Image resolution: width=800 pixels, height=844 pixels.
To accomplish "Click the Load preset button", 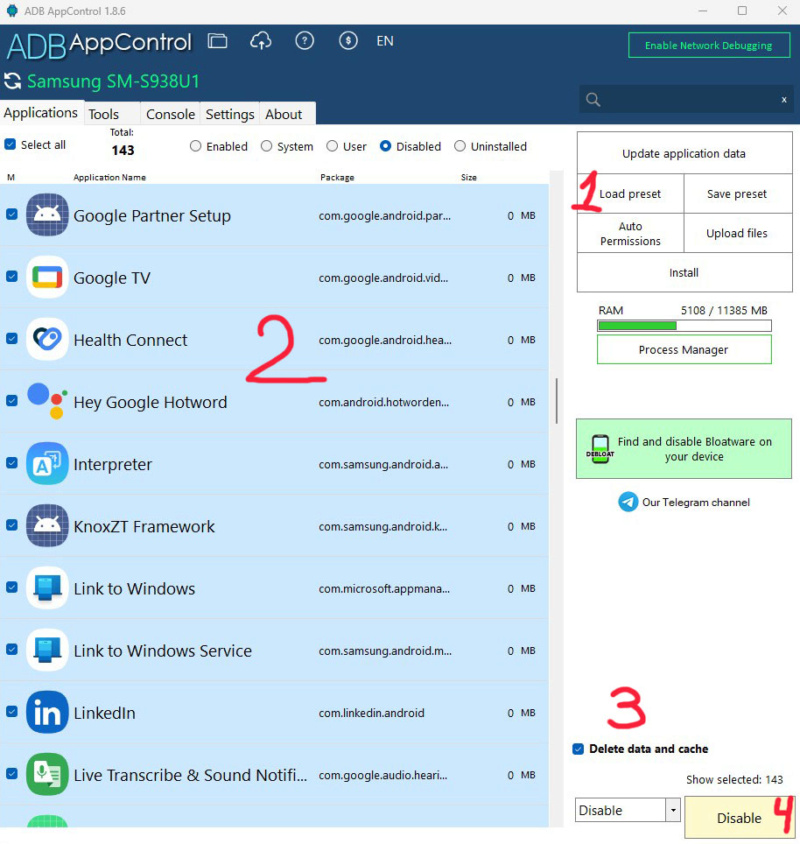I will click(630, 194).
